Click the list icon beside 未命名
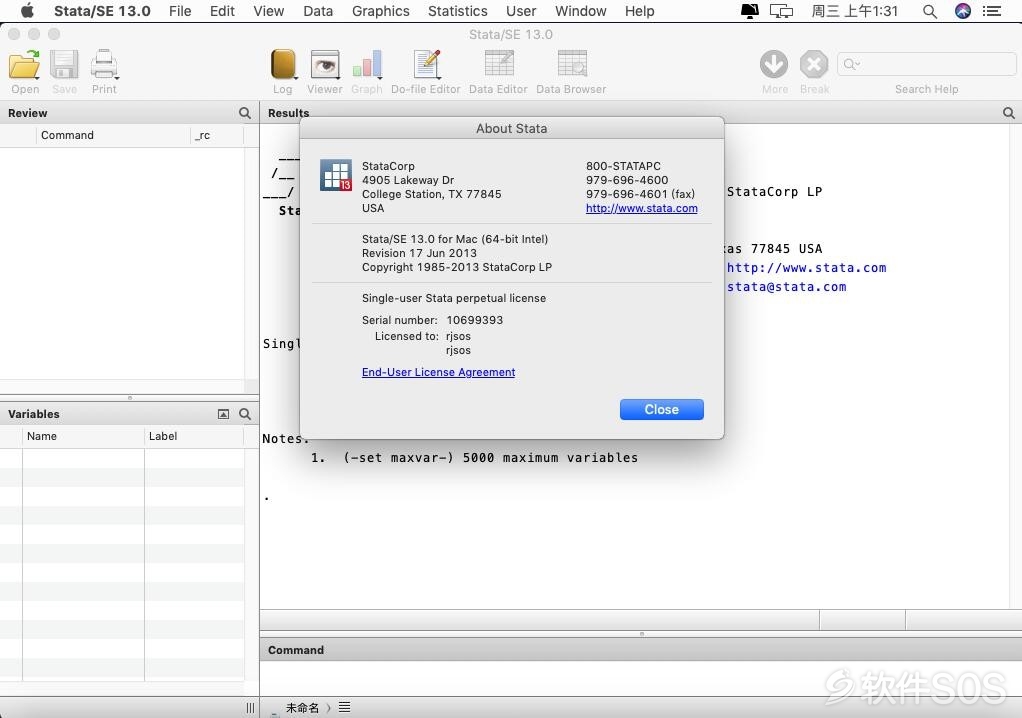The height and width of the screenshot is (718, 1022). 345,708
